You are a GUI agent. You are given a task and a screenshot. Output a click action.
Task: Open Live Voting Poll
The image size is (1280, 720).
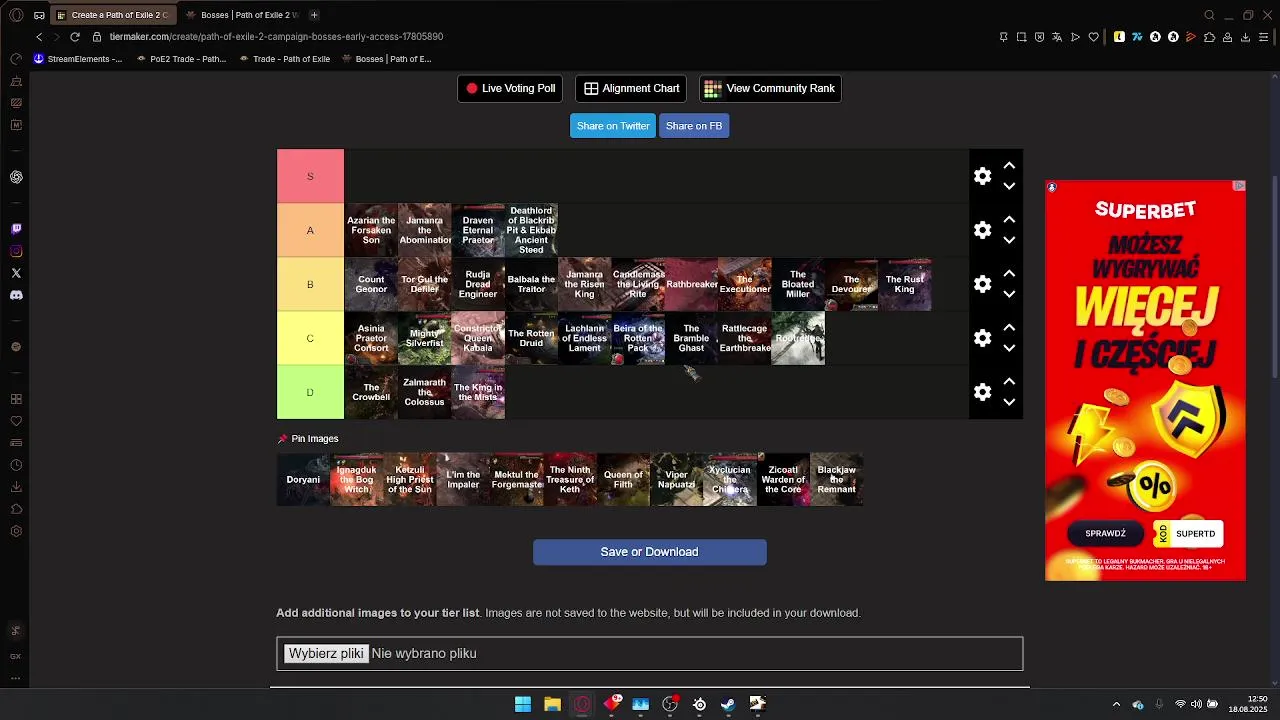pyautogui.click(x=510, y=88)
